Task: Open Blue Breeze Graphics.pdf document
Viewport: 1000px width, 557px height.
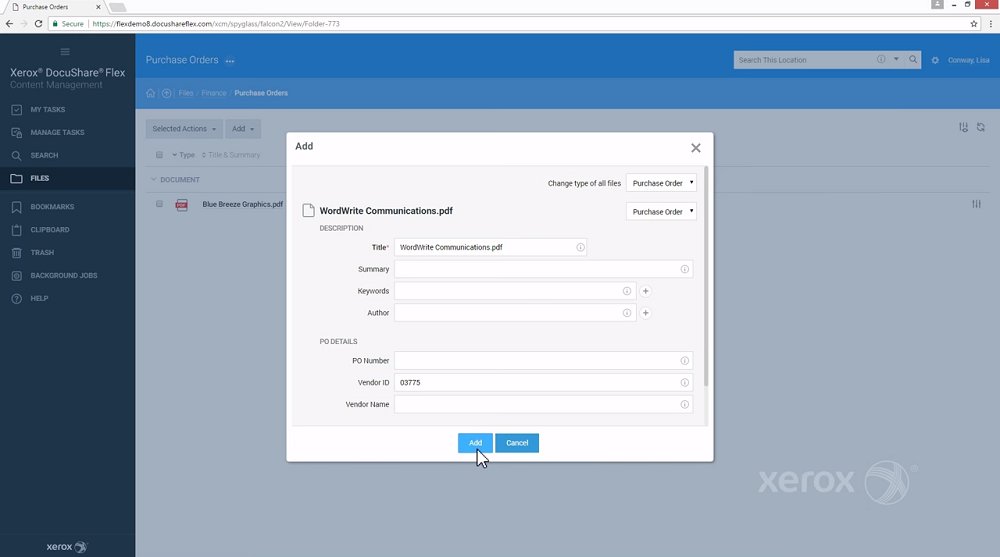Action: tap(242, 204)
